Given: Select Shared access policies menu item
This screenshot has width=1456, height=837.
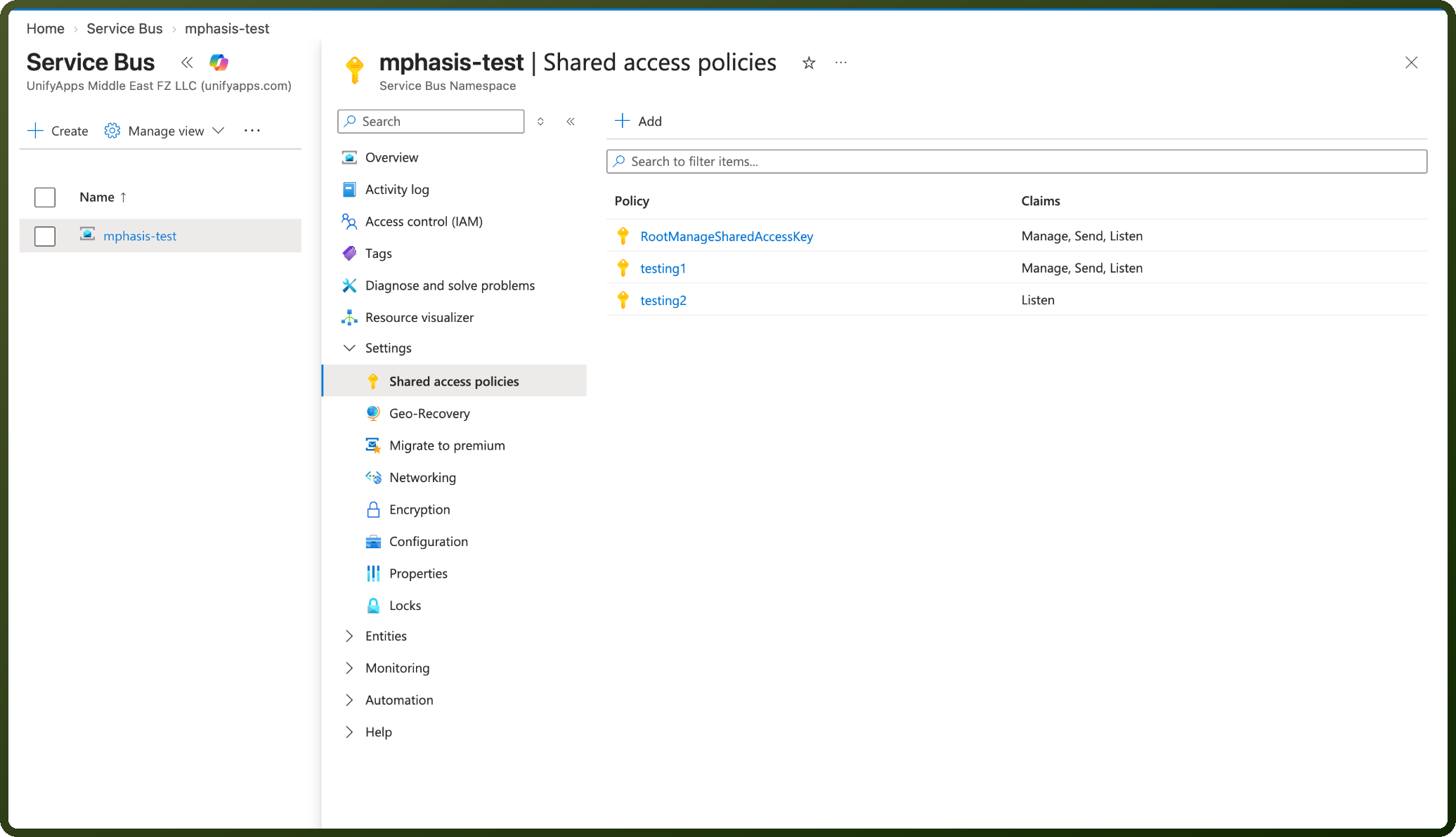Looking at the screenshot, I should (x=454, y=381).
